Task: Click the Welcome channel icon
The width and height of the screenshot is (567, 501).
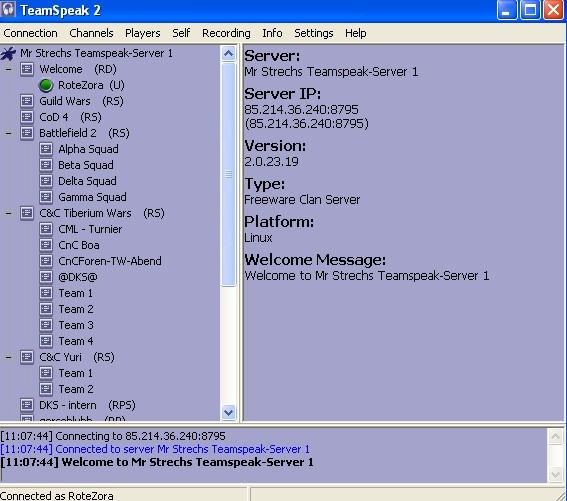Action: click(x=27, y=69)
